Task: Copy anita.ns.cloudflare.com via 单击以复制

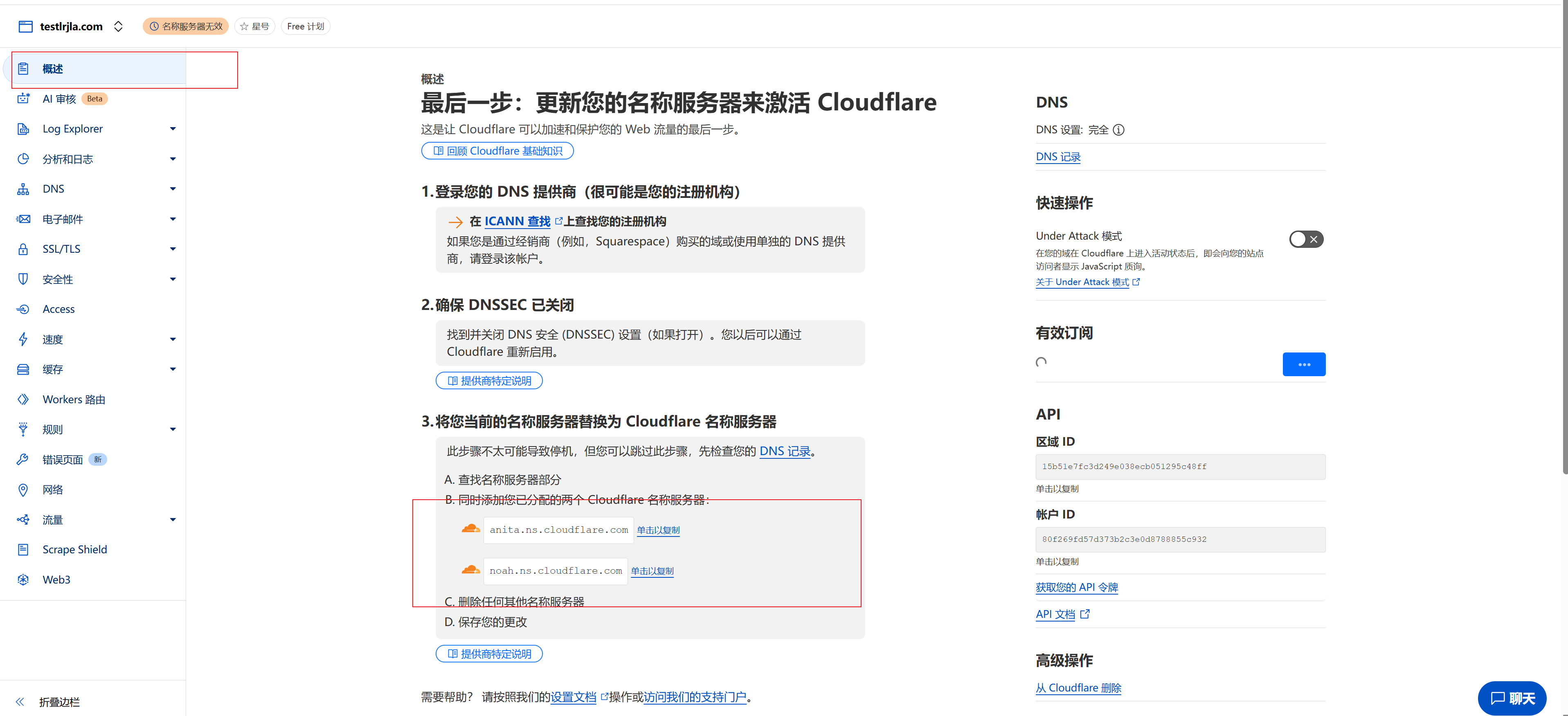Action: 658,530
